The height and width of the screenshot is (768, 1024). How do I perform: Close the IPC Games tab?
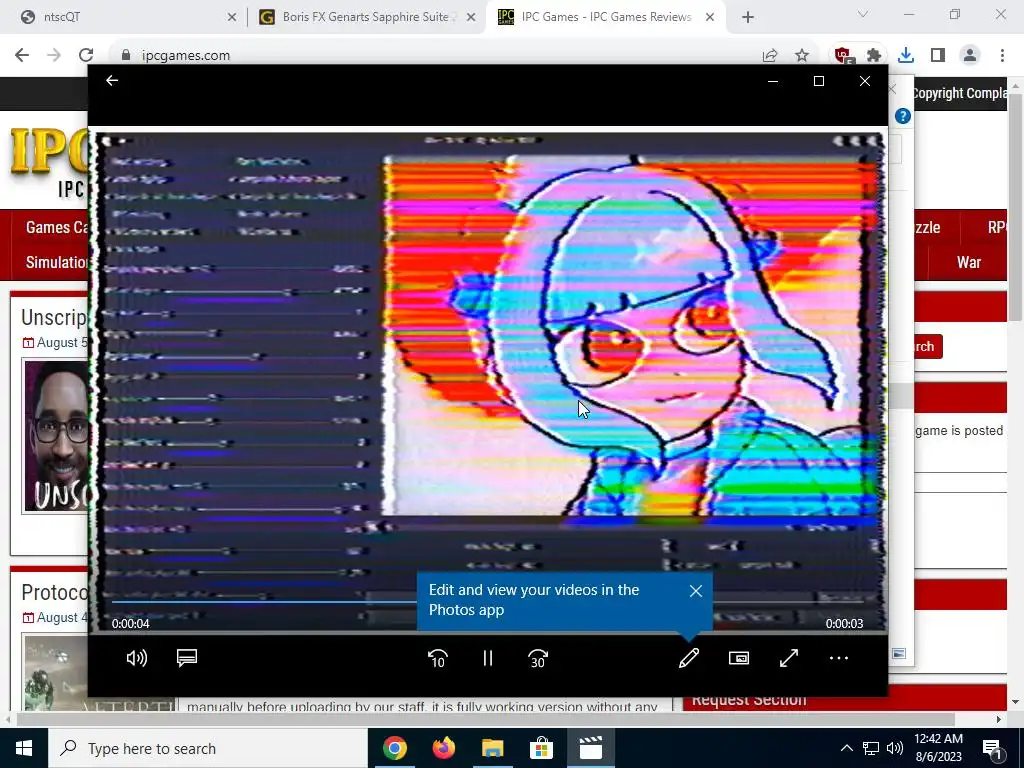(x=710, y=18)
